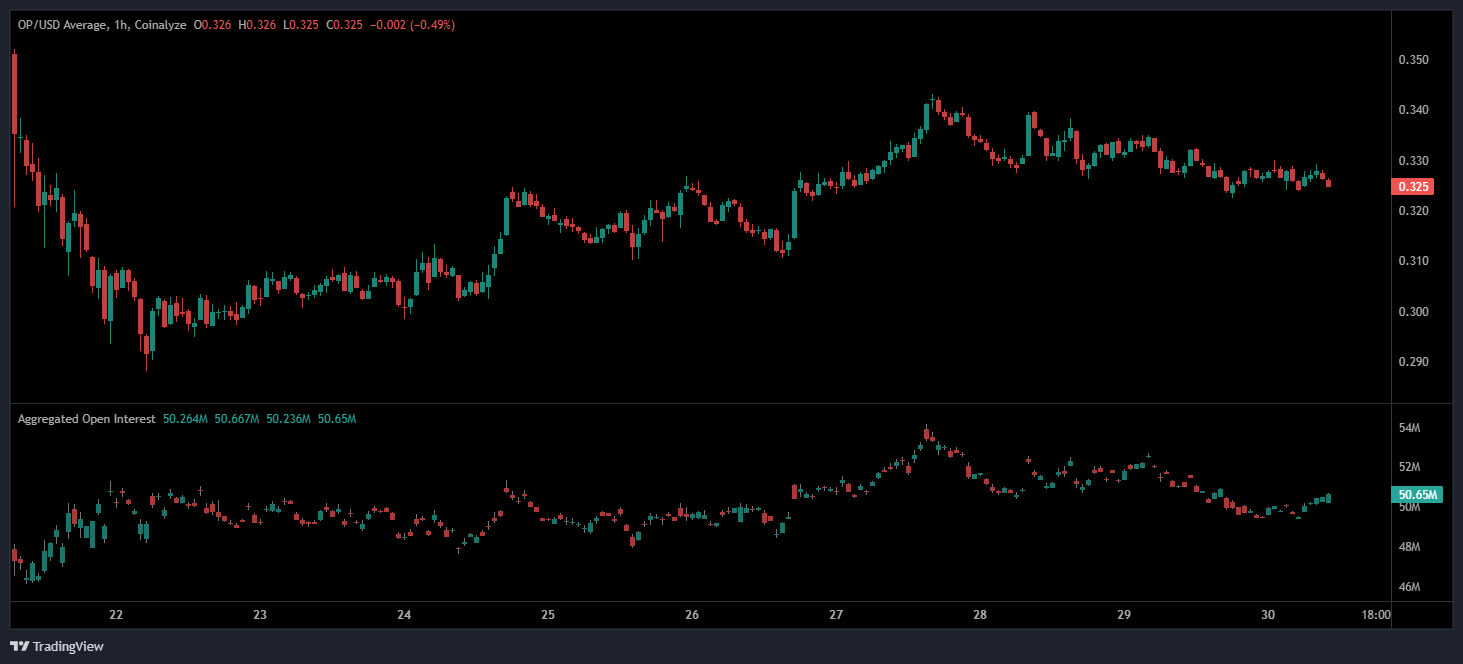Image resolution: width=1463 pixels, height=664 pixels.
Task: Click the green 50.65M open interest label
Action: click(x=1417, y=495)
